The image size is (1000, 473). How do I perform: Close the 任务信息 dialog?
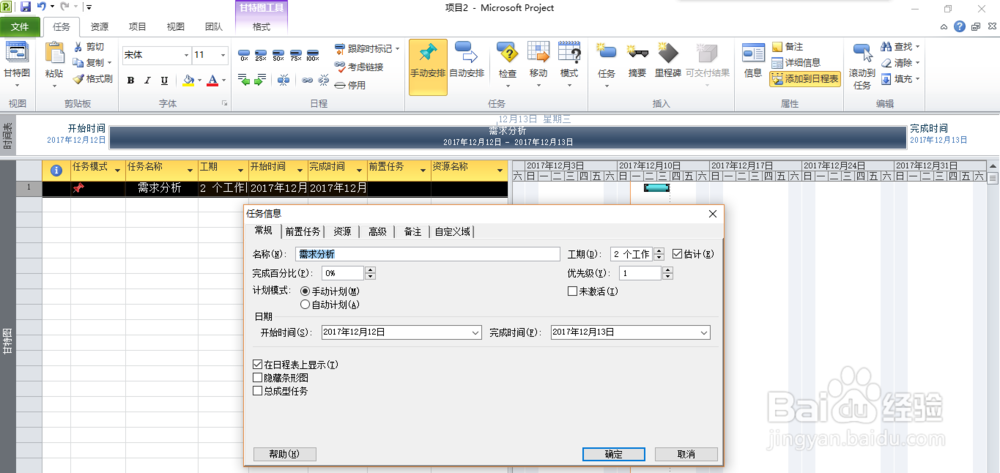(713, 214)
